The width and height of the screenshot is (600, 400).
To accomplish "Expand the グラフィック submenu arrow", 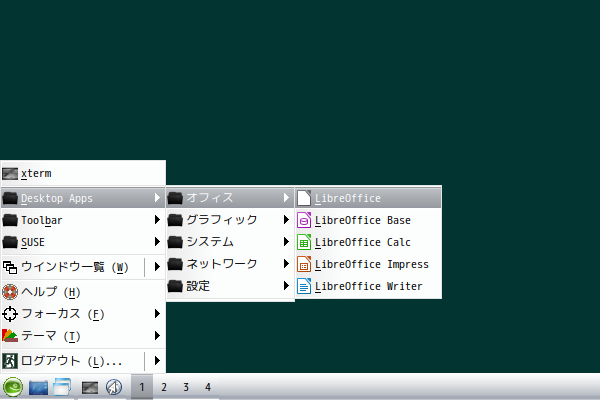I will [x=286, y=219].
